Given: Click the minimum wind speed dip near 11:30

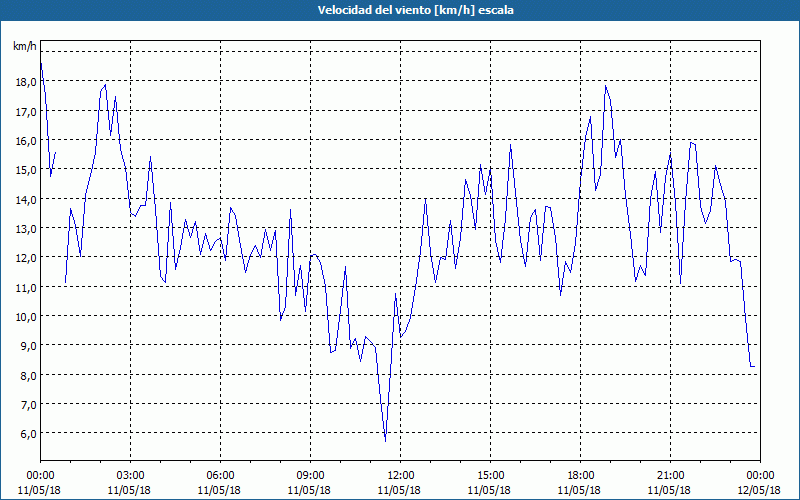Looking at the screenshot, I should (x=385, y=441).
